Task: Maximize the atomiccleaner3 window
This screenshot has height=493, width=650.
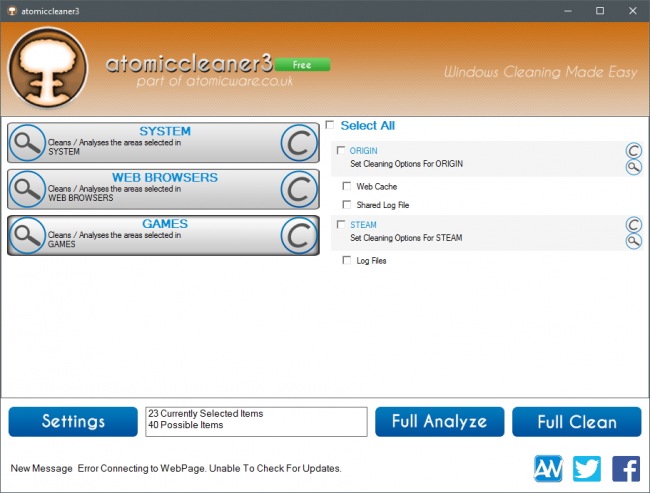Action: pyautogui.click(x=600, y=11)
